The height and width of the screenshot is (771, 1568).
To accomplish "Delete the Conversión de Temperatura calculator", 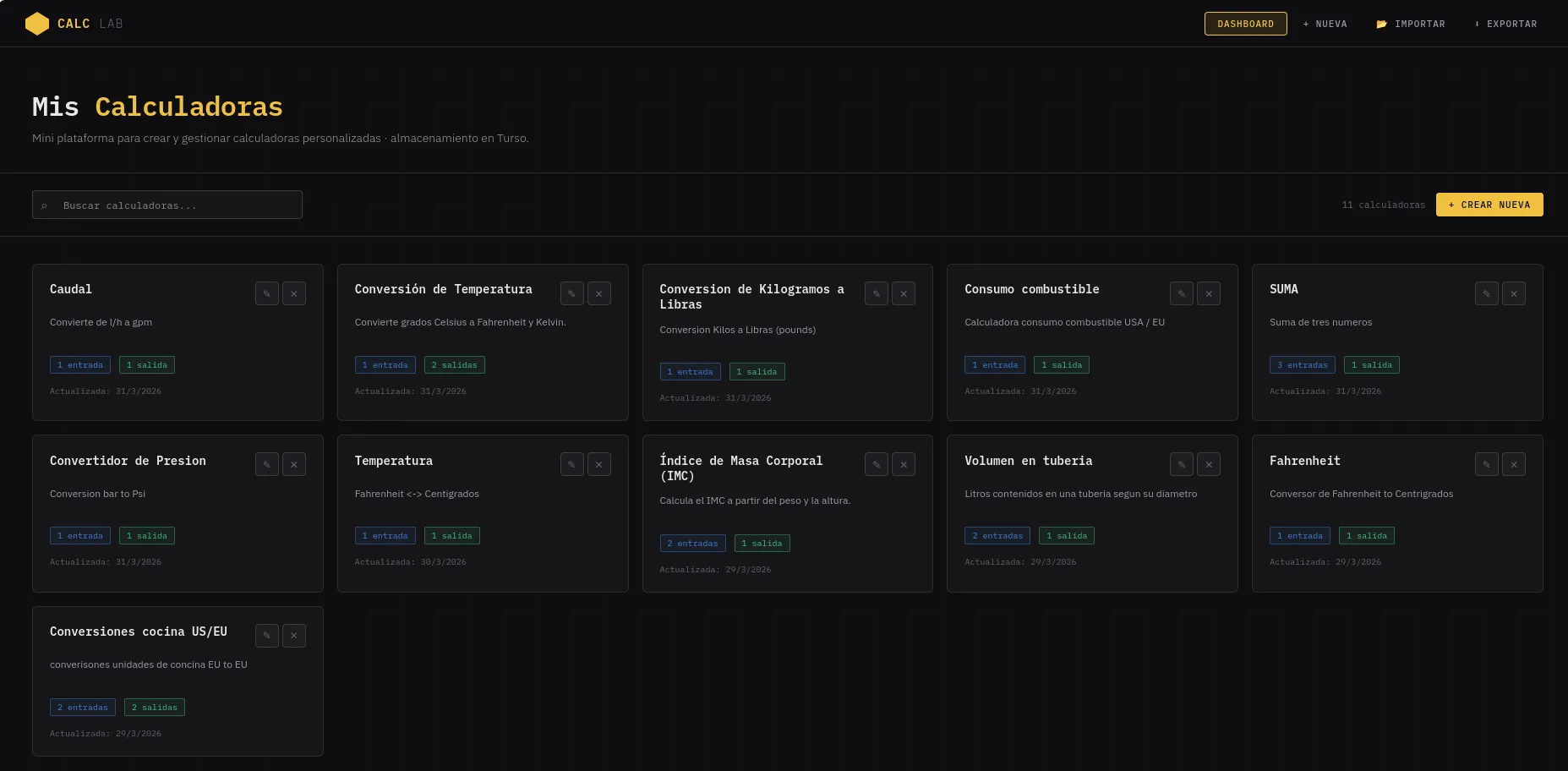I will click(x=599, y=293).
